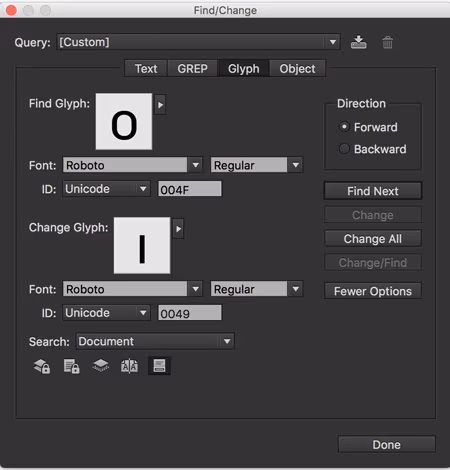Viewport: 450px width, 470px height.
Task: Open Change Glyph picker arrow
Action: 178,229
